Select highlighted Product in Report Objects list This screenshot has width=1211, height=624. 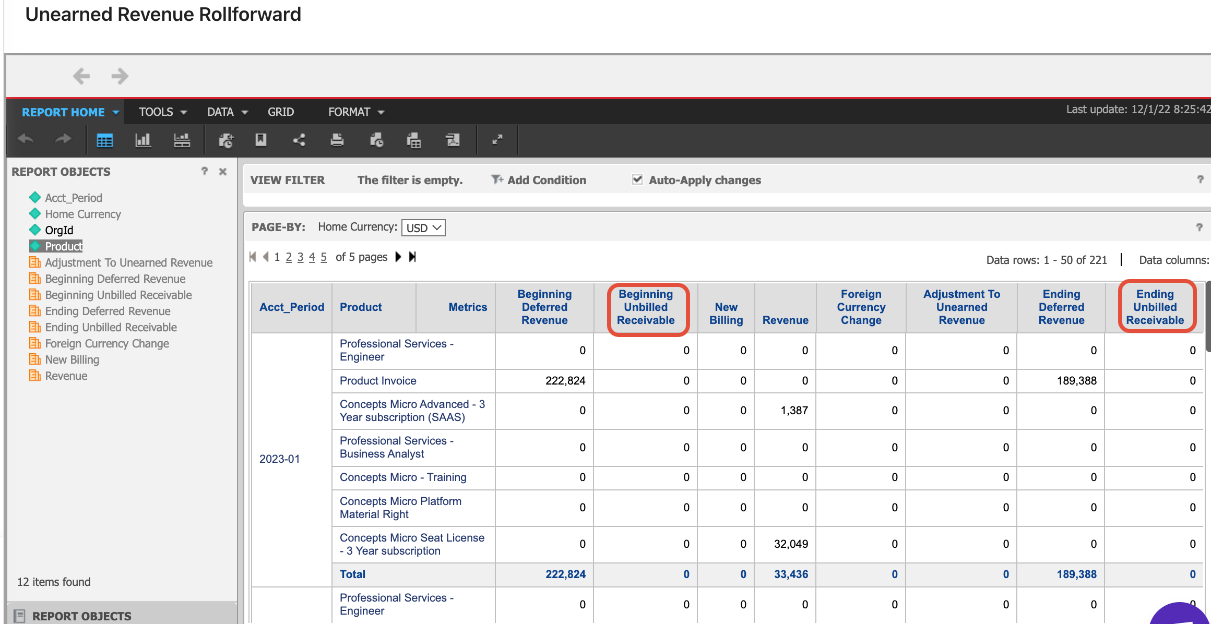tap(63, 246)
